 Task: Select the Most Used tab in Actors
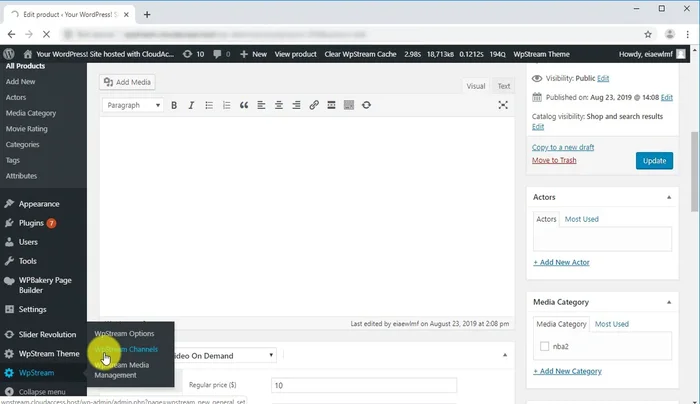point(582,219)
